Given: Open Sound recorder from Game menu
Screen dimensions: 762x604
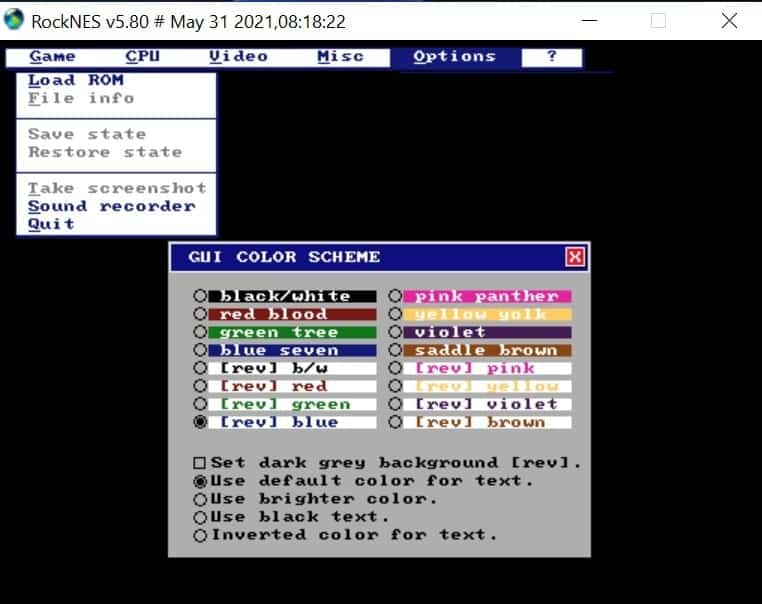Looking at the screenshot, I should tap(112, 206).
